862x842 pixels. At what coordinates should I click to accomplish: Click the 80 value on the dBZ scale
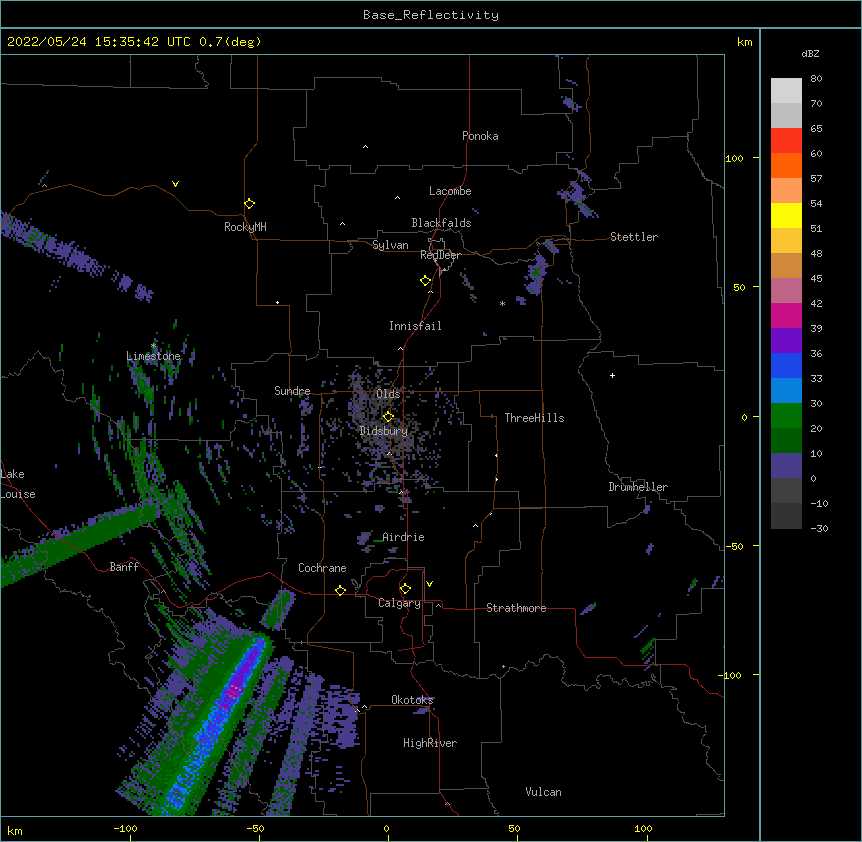tap(816, 79)
